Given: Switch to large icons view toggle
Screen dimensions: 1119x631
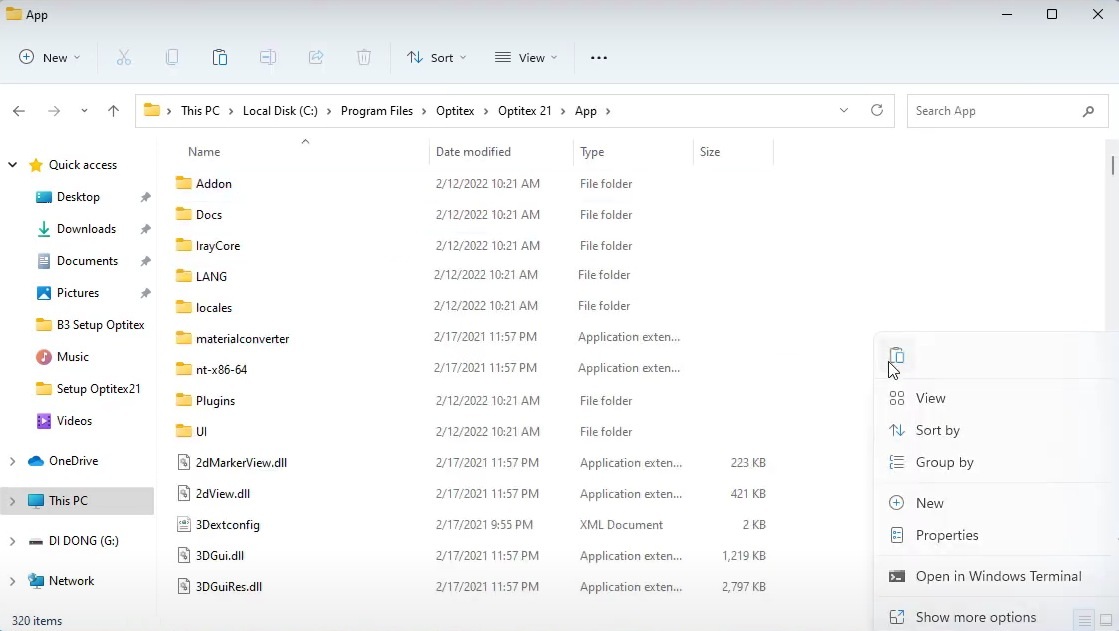Looking at the screenshot, I should click(x=1106, y=621).
